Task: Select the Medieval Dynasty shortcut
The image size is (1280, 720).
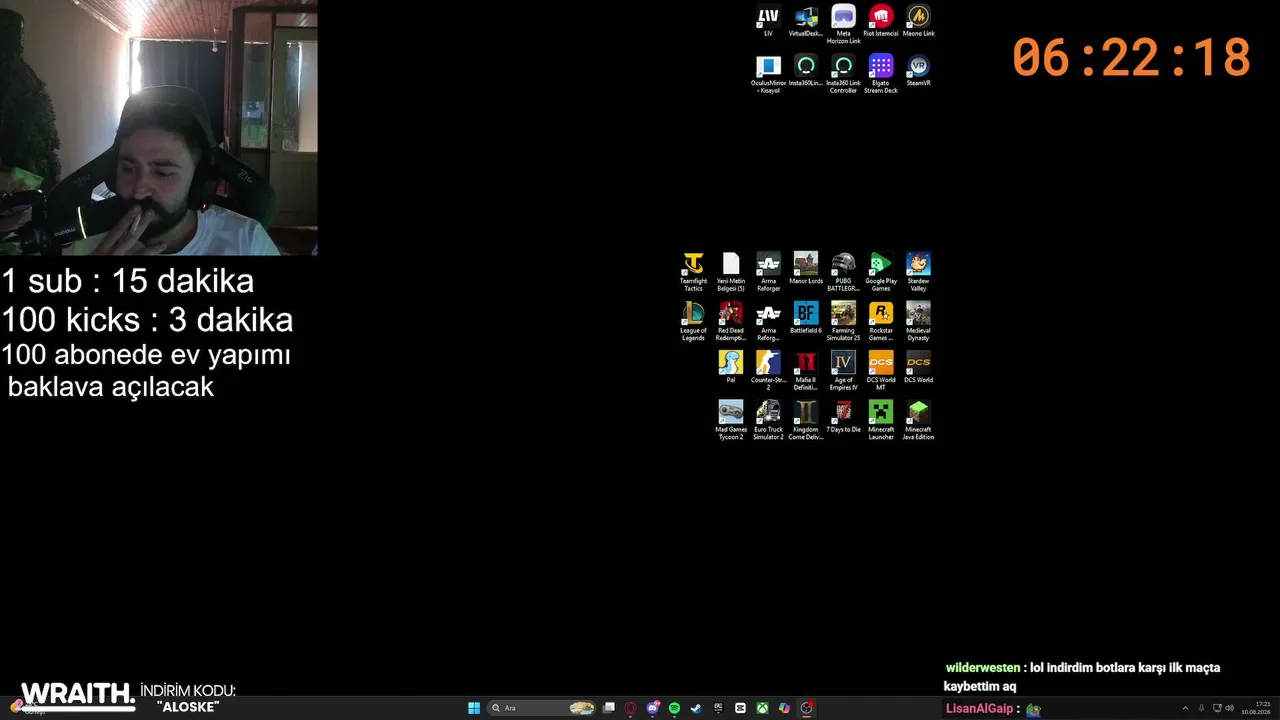Action: tap(918, 322)
